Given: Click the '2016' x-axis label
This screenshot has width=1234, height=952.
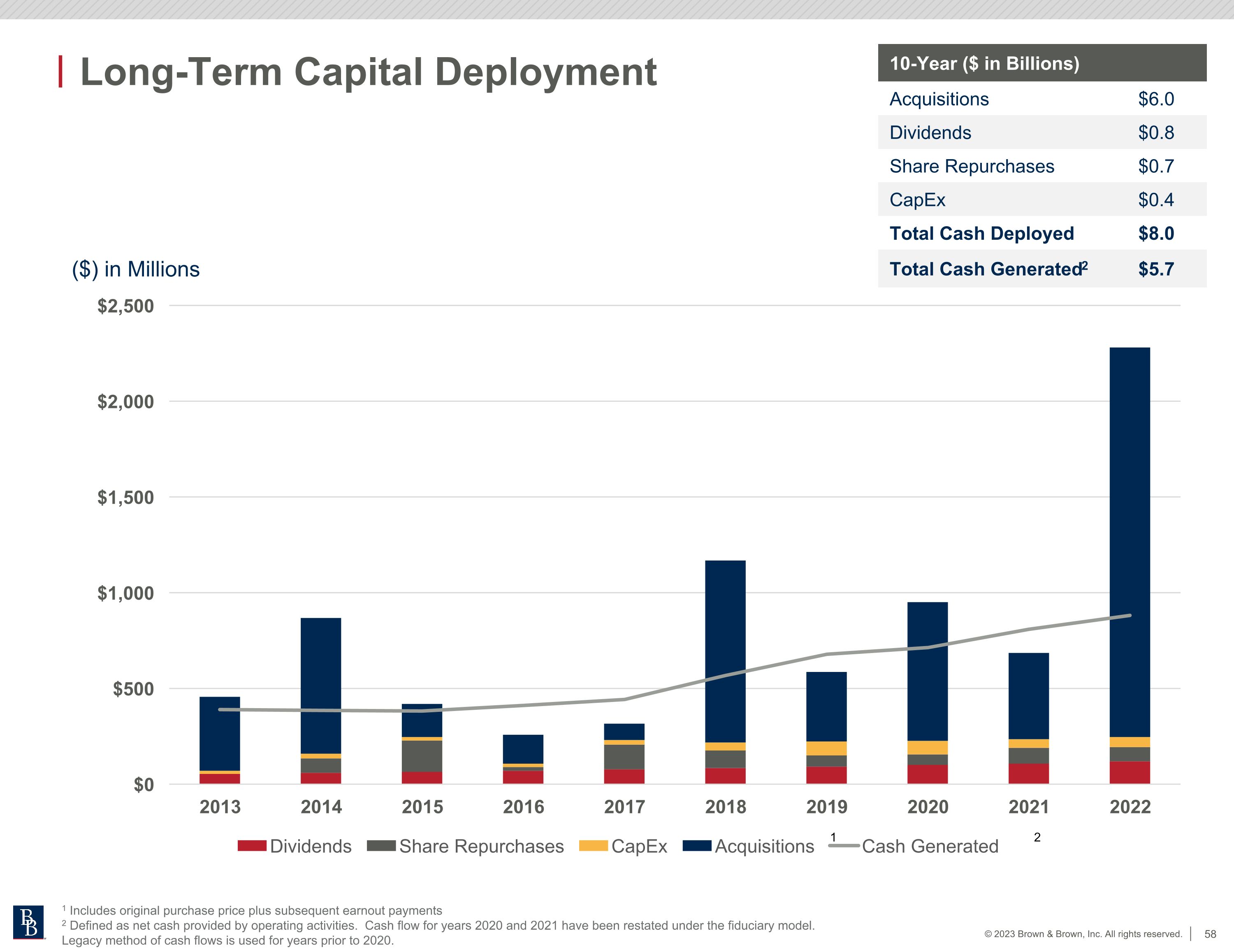Looking at the screenshot, I should [x=523, y=807].
